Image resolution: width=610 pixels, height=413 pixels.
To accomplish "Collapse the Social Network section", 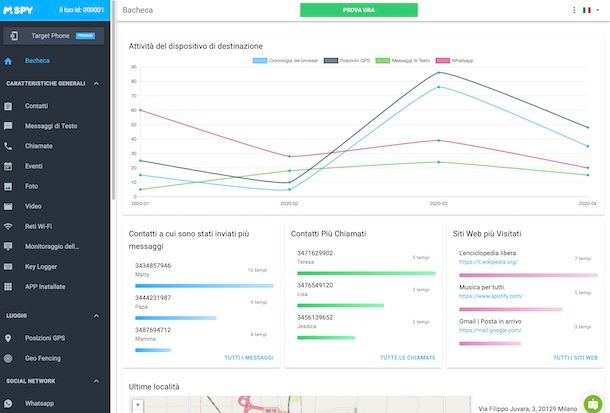I will coord(96,381).
